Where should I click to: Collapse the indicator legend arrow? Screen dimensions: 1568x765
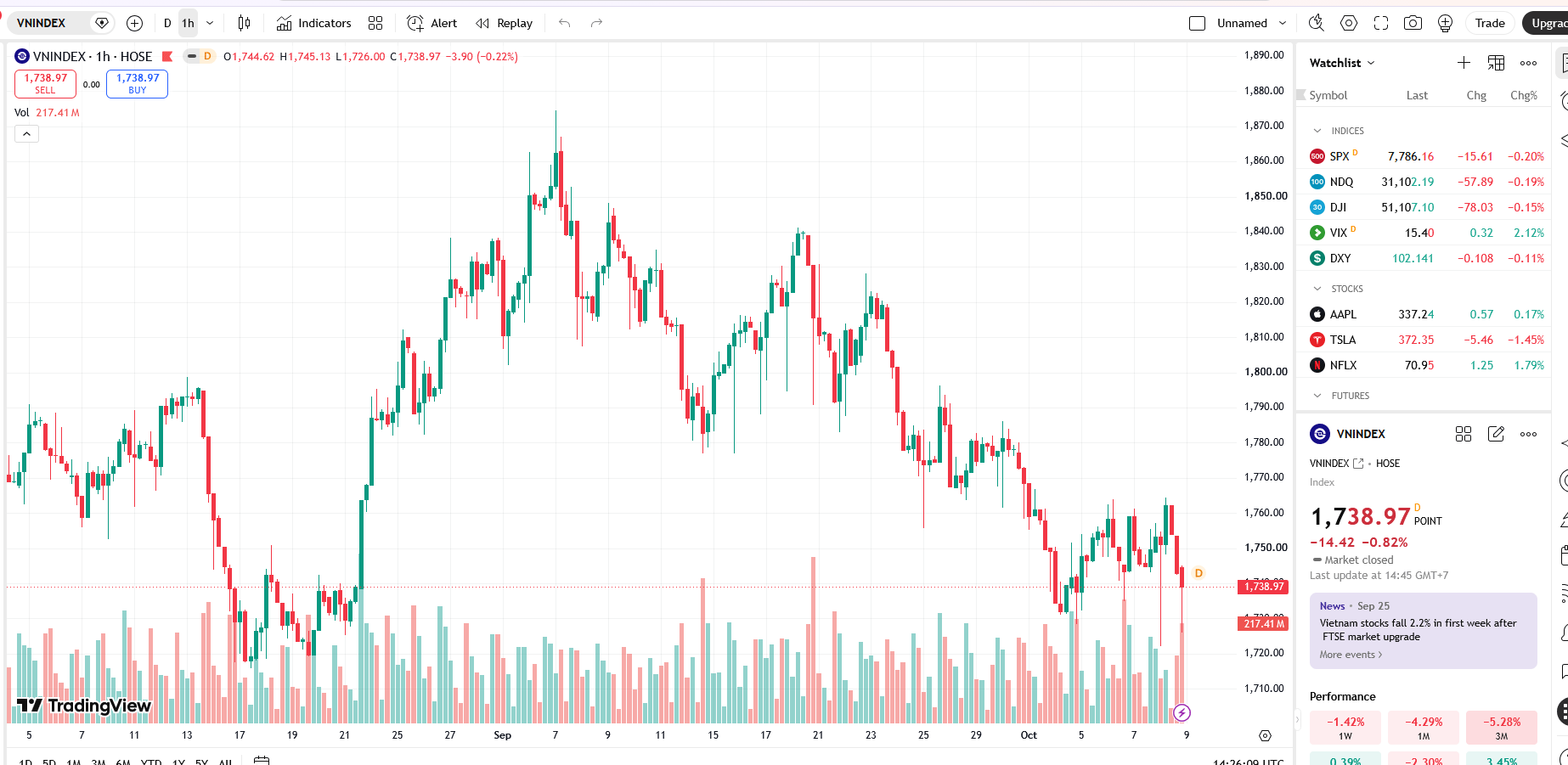(x=26, y=133)
